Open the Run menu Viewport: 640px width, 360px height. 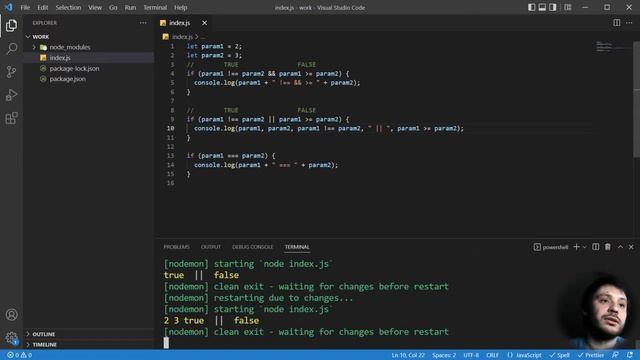click(130, 7)
